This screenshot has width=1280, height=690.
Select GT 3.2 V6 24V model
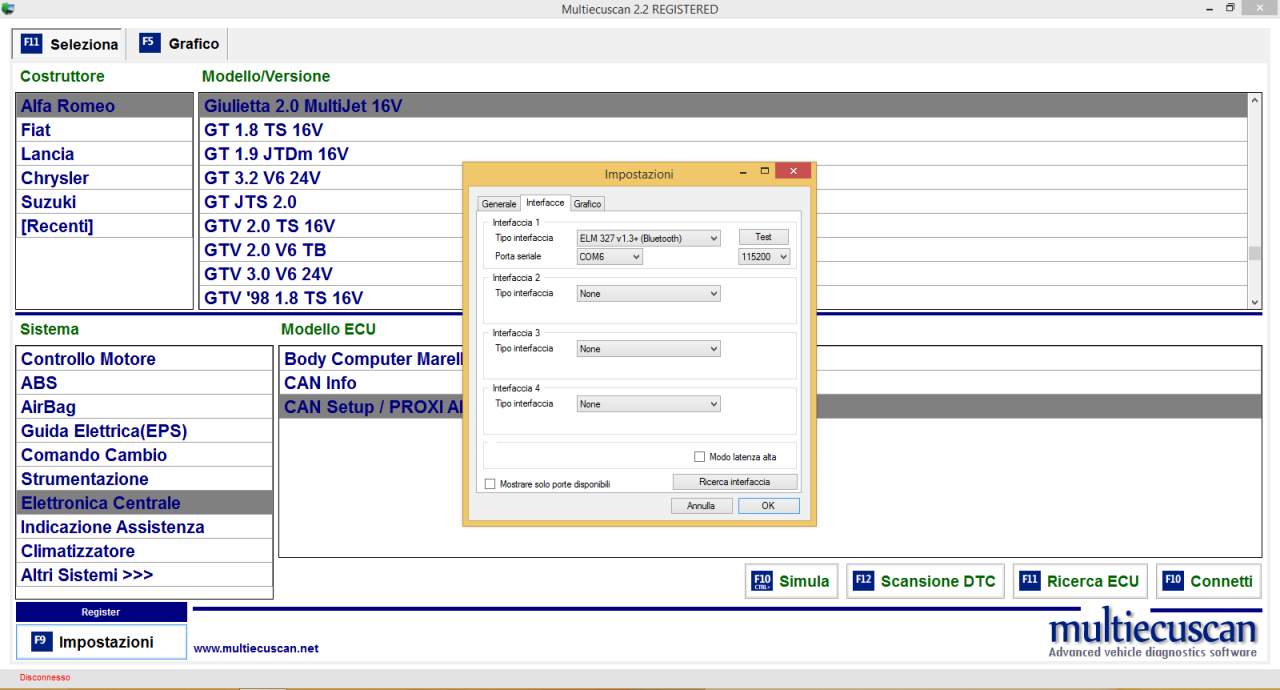(331, 178)
